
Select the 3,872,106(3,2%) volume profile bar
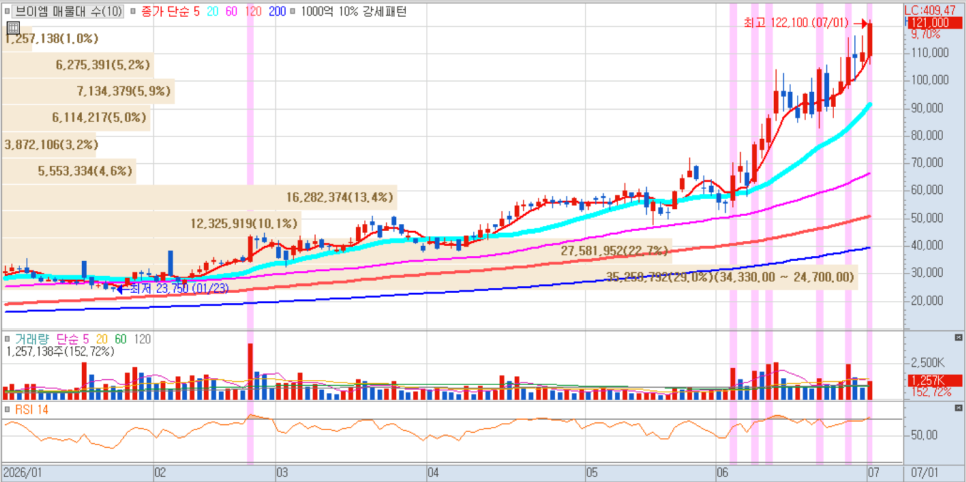[x=49, y=145]
